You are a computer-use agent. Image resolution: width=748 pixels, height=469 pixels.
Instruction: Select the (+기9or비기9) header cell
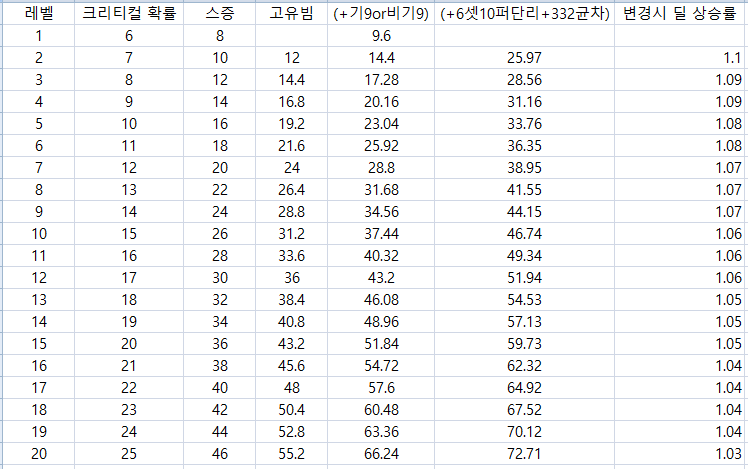[x=380, y=14]
